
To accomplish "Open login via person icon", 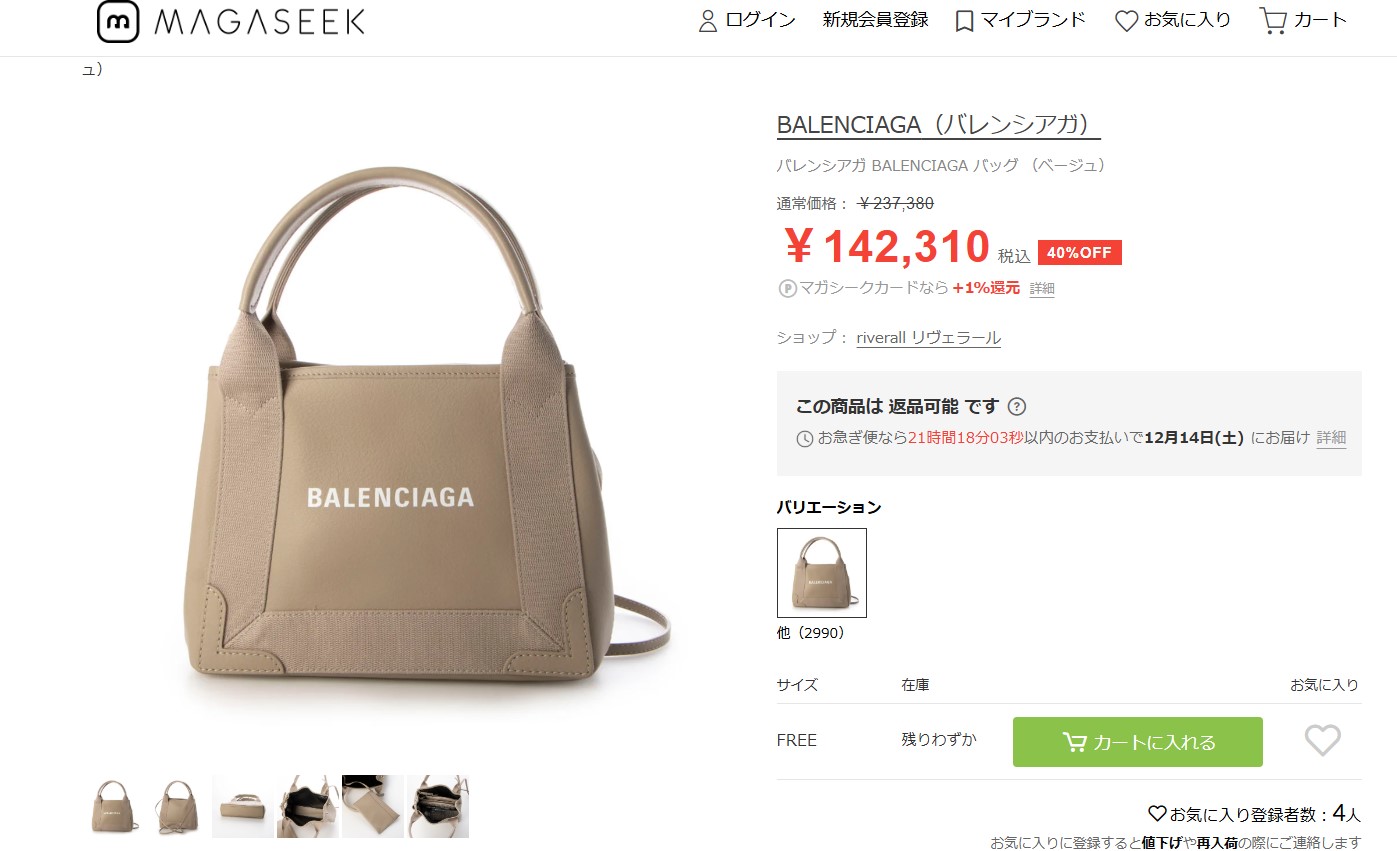I will pyautogui.click(x=708, y=21).
